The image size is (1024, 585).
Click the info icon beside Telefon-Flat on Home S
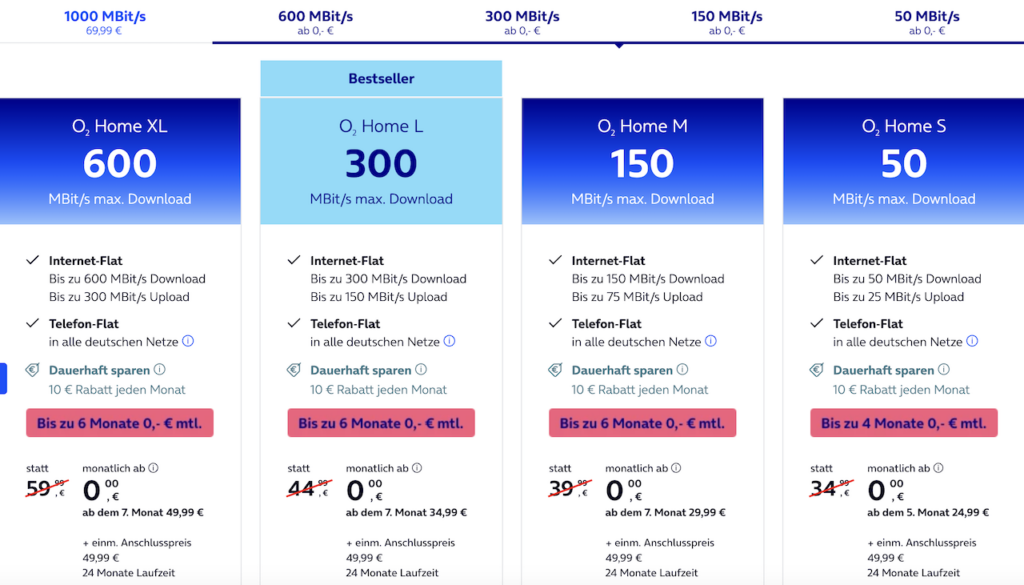pos(973,341)
